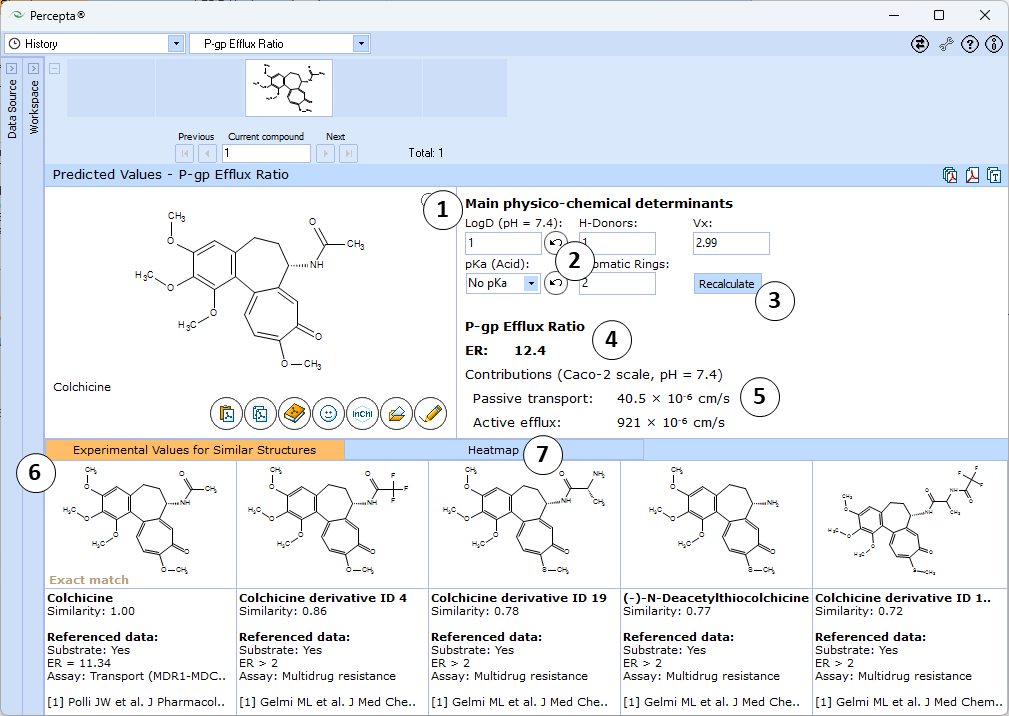Viewport: 1009px width, 716px height.
Task: Click the paste structure clipboard icon
Action: 226,414
